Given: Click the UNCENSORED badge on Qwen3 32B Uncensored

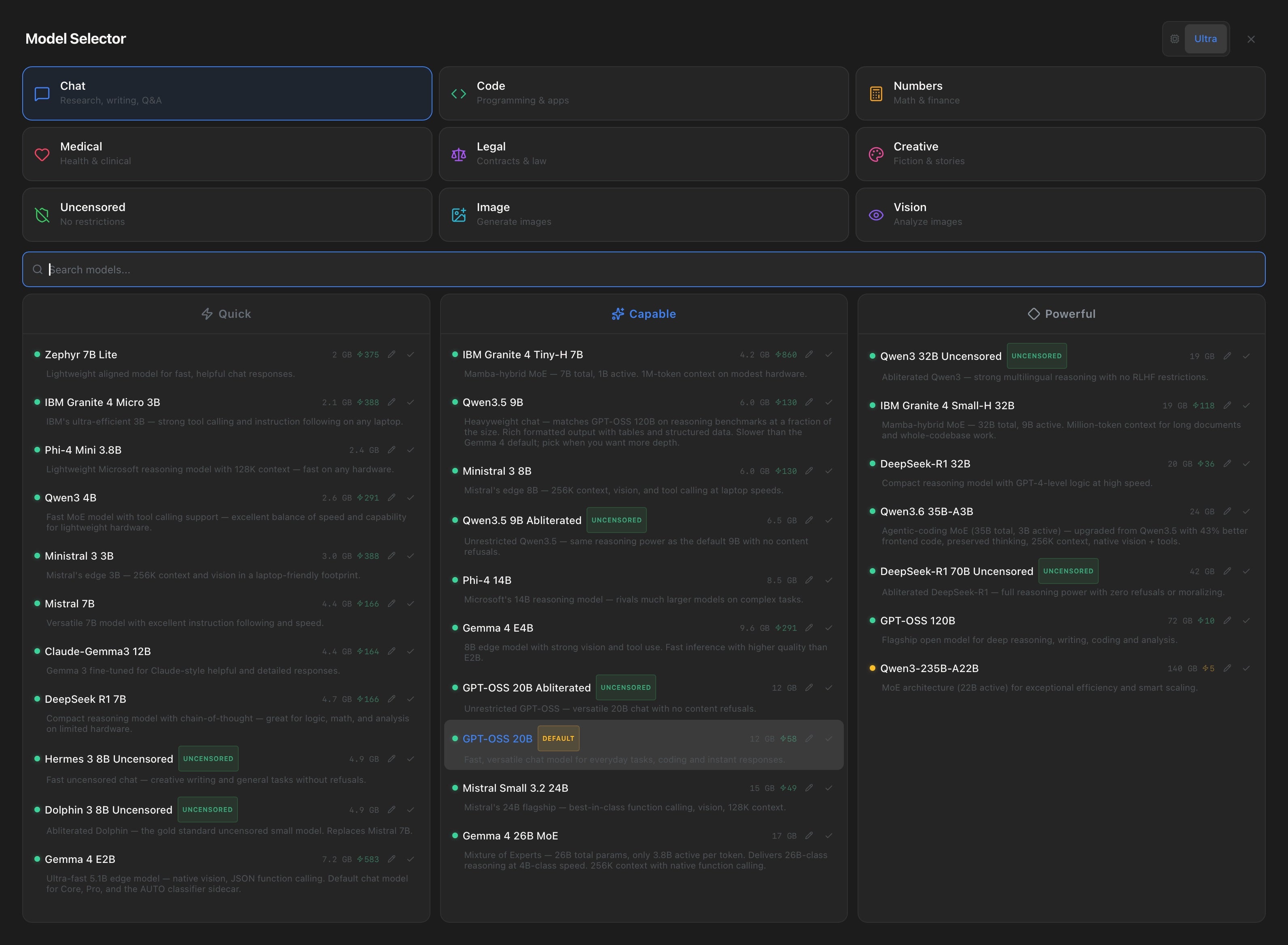Looking at the screenshot, I should (x=1036, y=356).
